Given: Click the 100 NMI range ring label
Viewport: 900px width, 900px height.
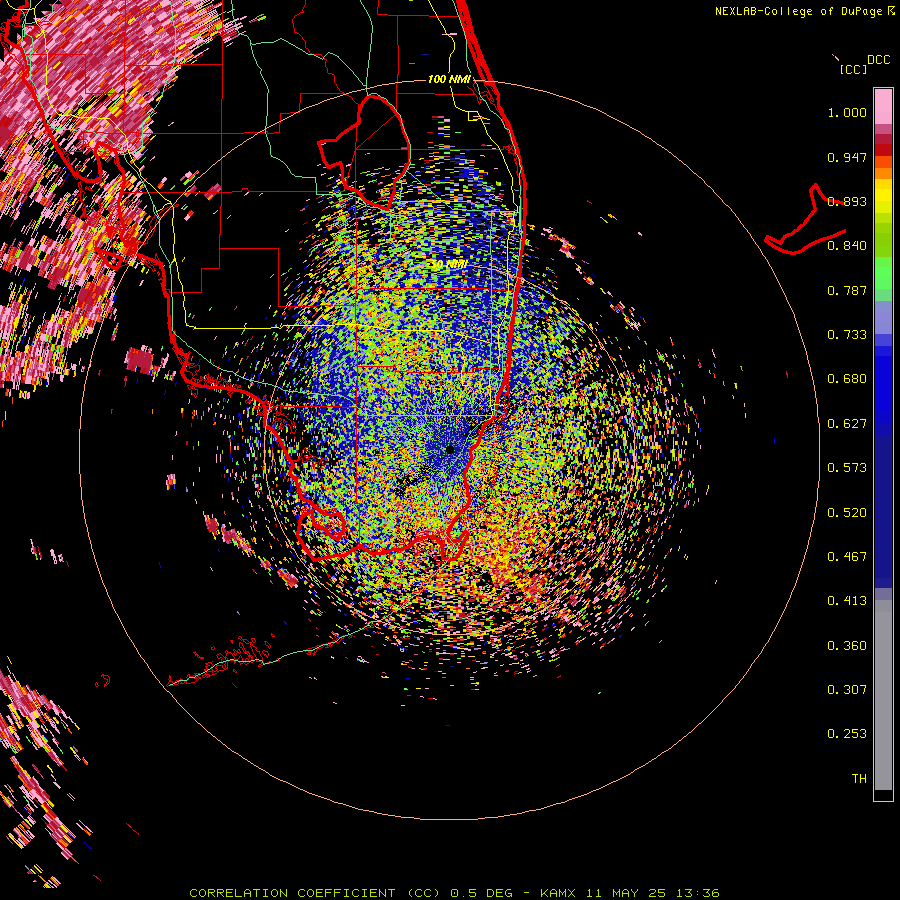Looking at the screenshot, I should [x=449, y=79].
